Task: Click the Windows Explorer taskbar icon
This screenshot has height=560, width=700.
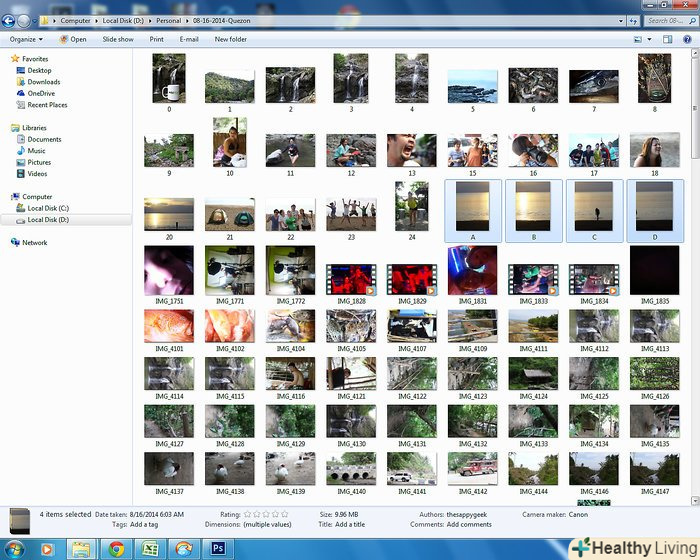Action: tap(81, 549)
